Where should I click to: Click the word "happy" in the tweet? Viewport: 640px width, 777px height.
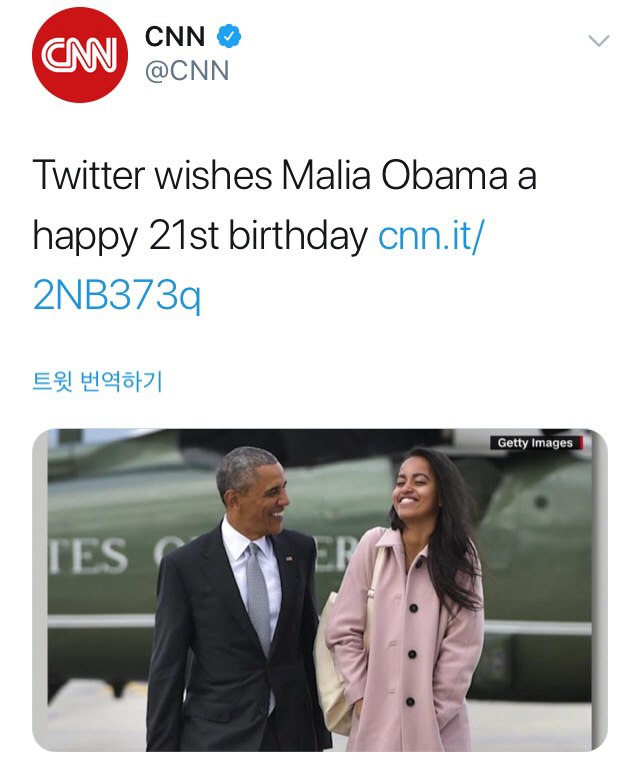[x=84, y=238]
